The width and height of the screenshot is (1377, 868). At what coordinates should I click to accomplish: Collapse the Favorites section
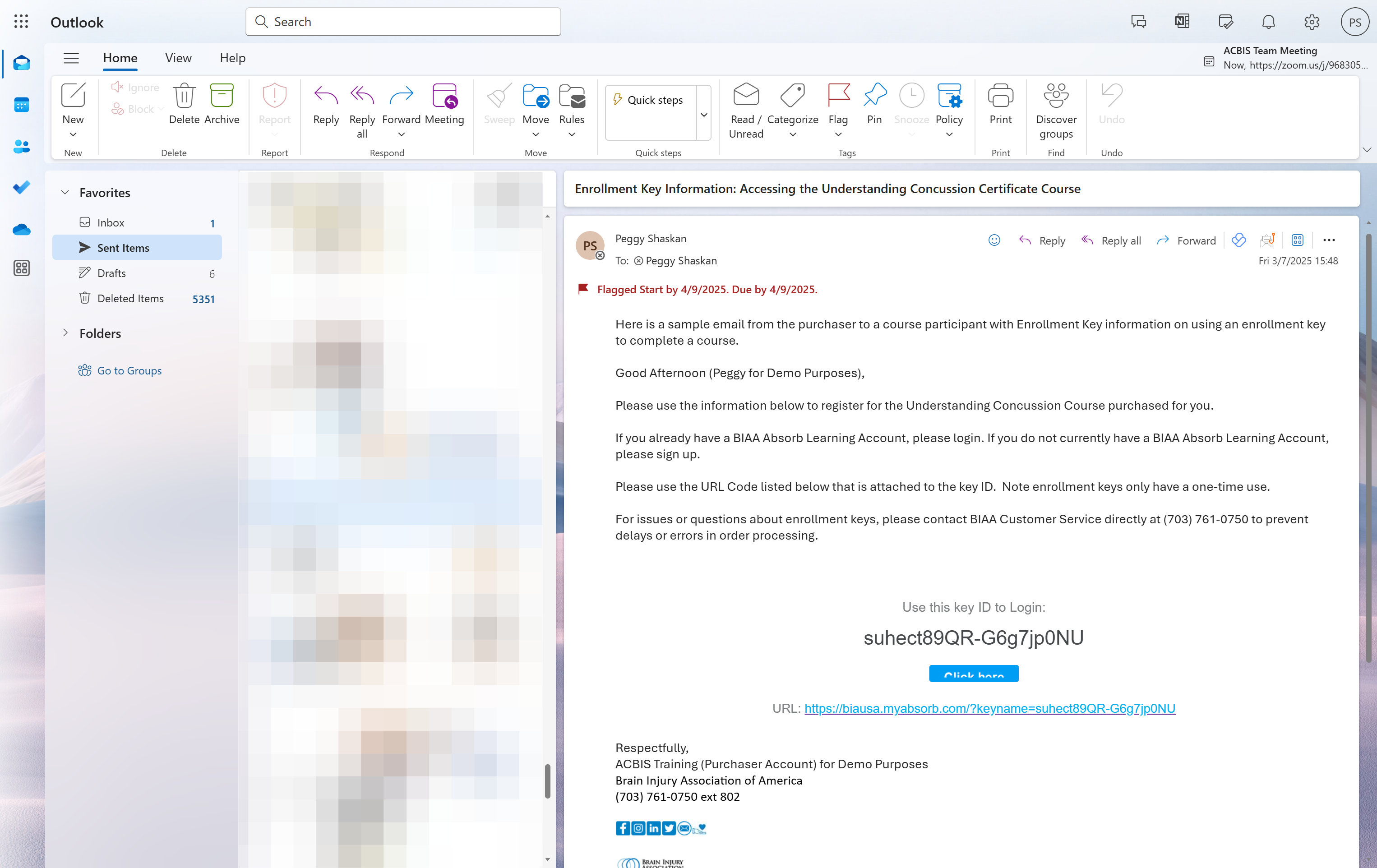(65, 193)
